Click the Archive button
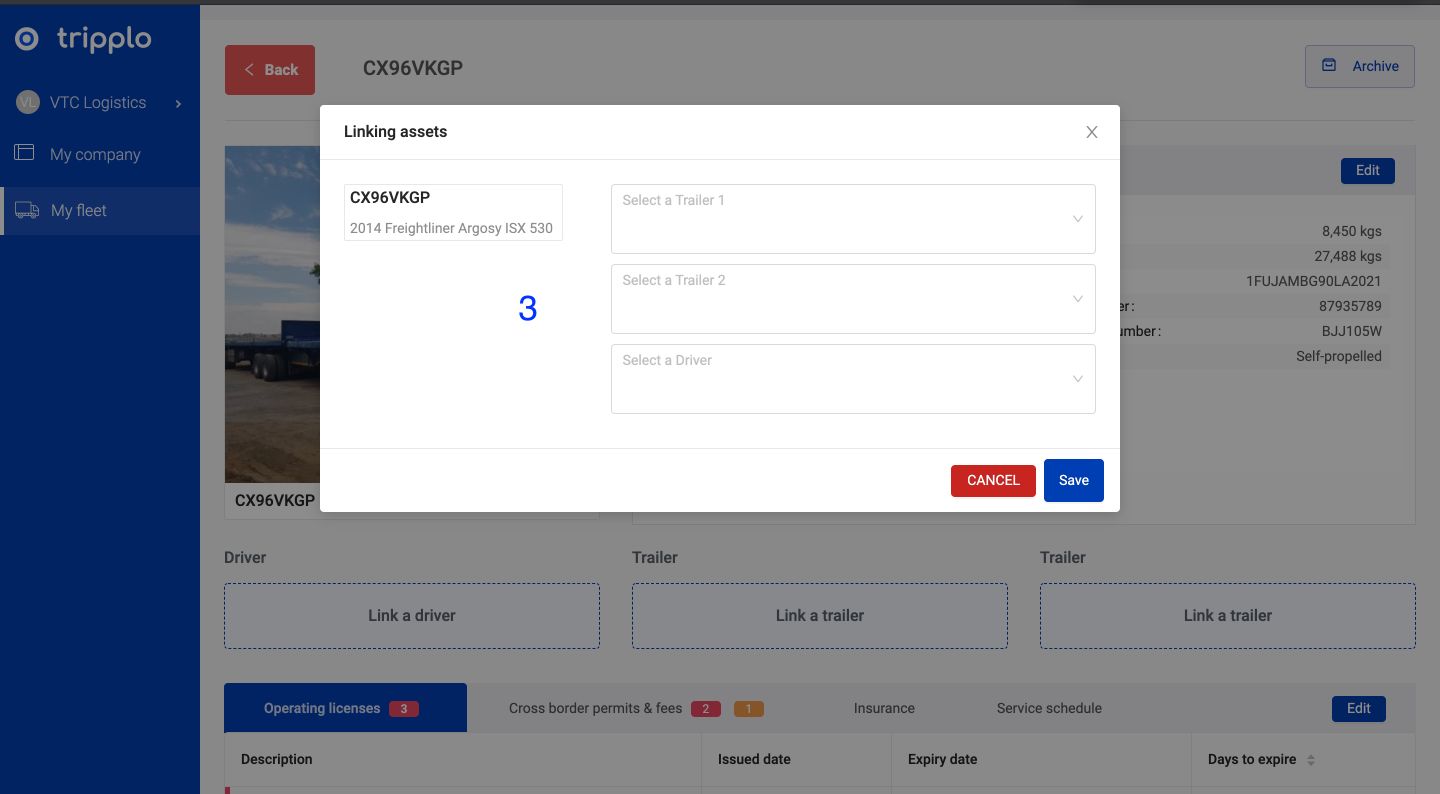This screenshot has width=1440, height=794. [x=1359, y=66]
